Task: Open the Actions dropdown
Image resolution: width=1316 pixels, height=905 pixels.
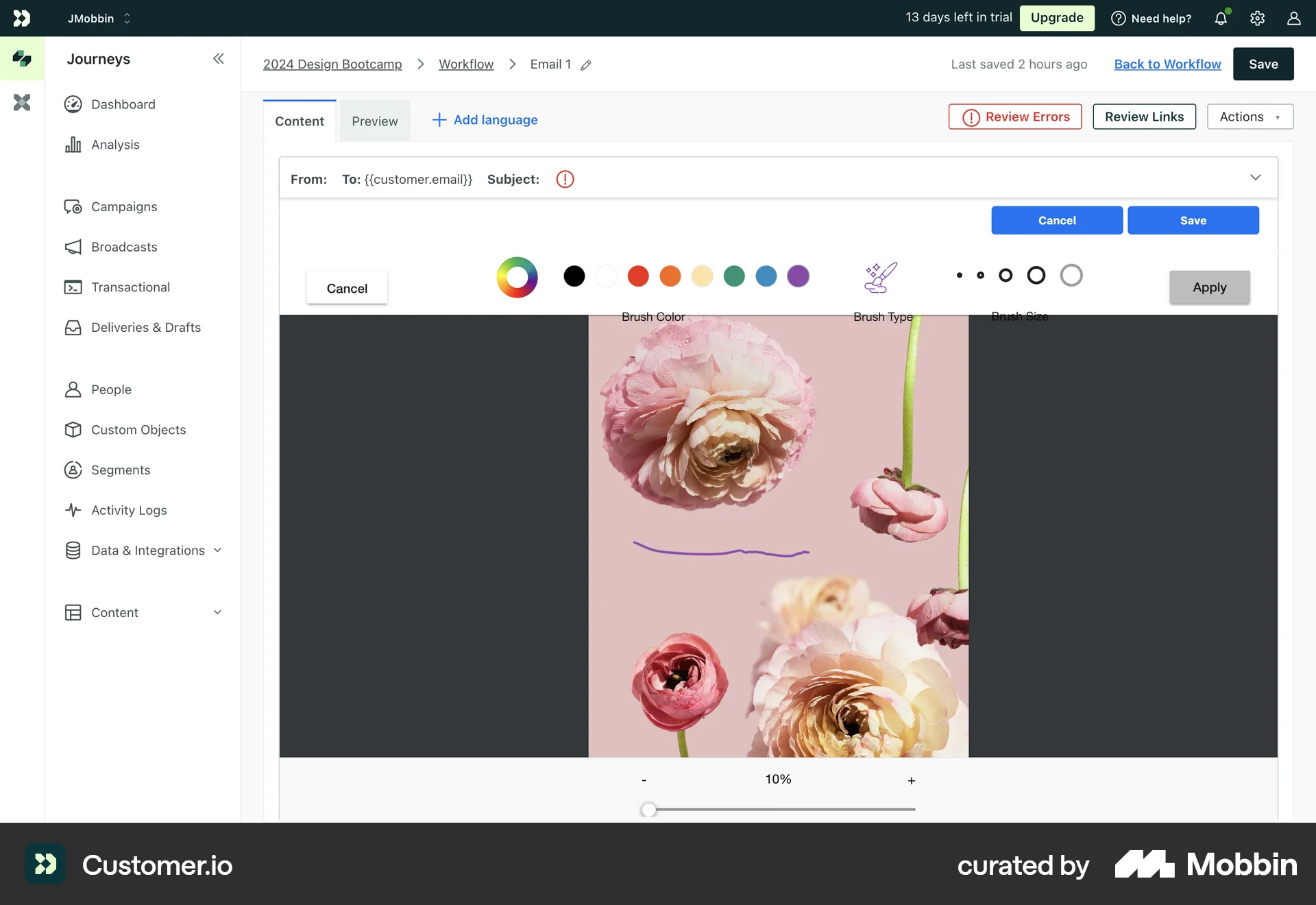Action: (x=1249, y=117)
